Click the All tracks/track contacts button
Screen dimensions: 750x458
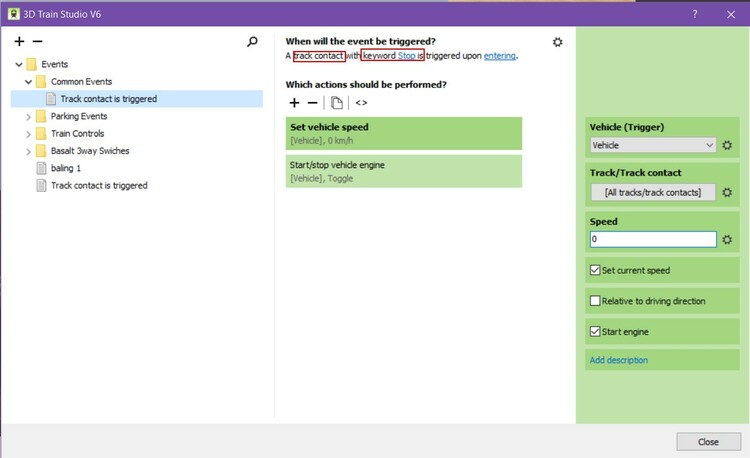pos(653,192)
